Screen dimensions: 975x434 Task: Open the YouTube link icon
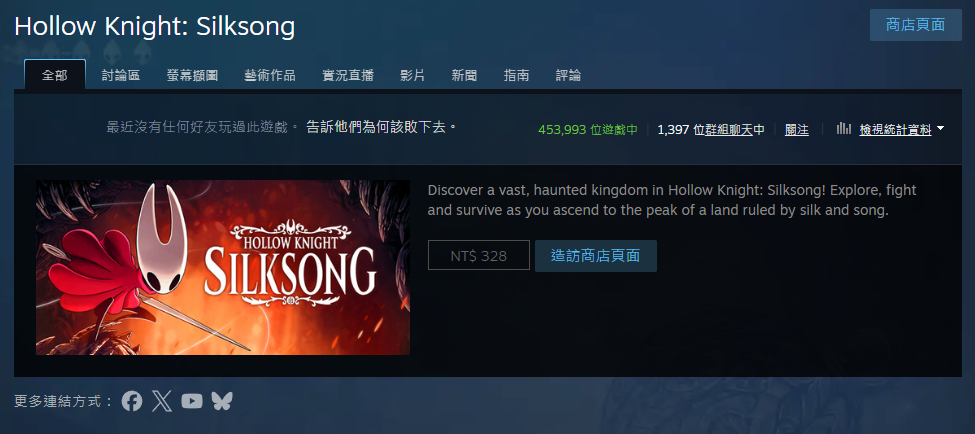coord(192,401)
